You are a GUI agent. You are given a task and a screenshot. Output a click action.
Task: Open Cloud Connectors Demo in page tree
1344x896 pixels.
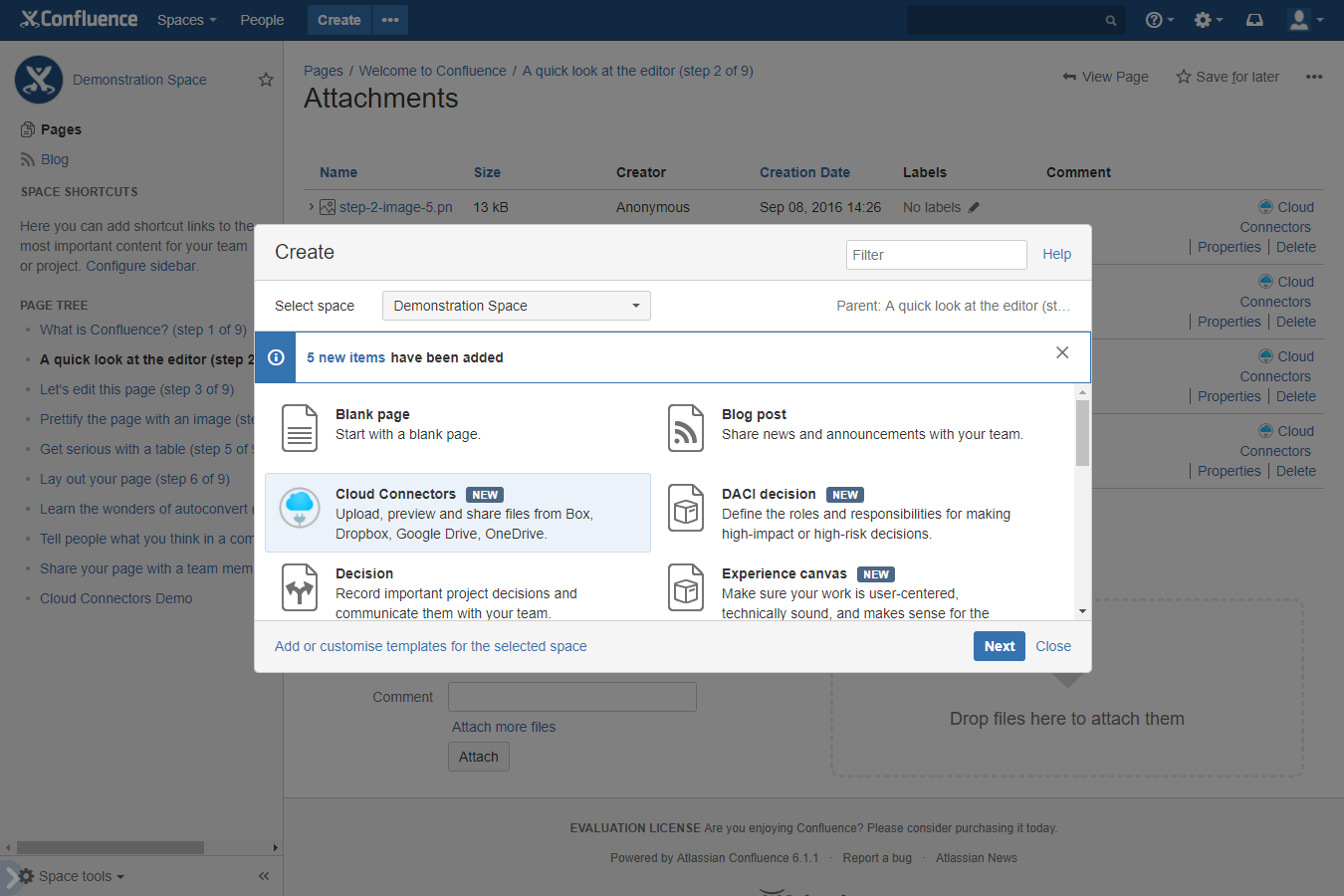click(x=116, y=598)
